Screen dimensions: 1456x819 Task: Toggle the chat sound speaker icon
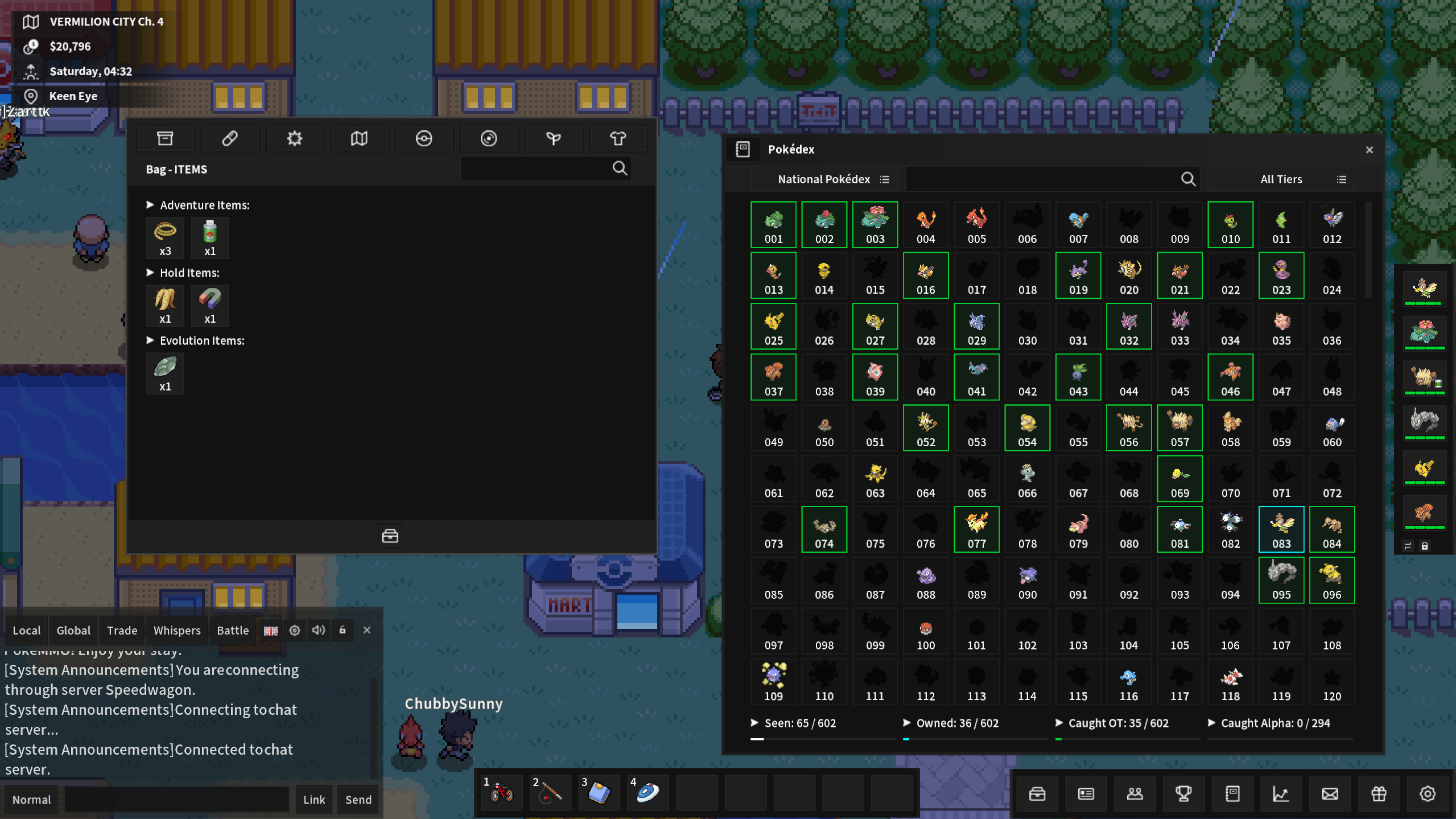(x=318, y=630)
